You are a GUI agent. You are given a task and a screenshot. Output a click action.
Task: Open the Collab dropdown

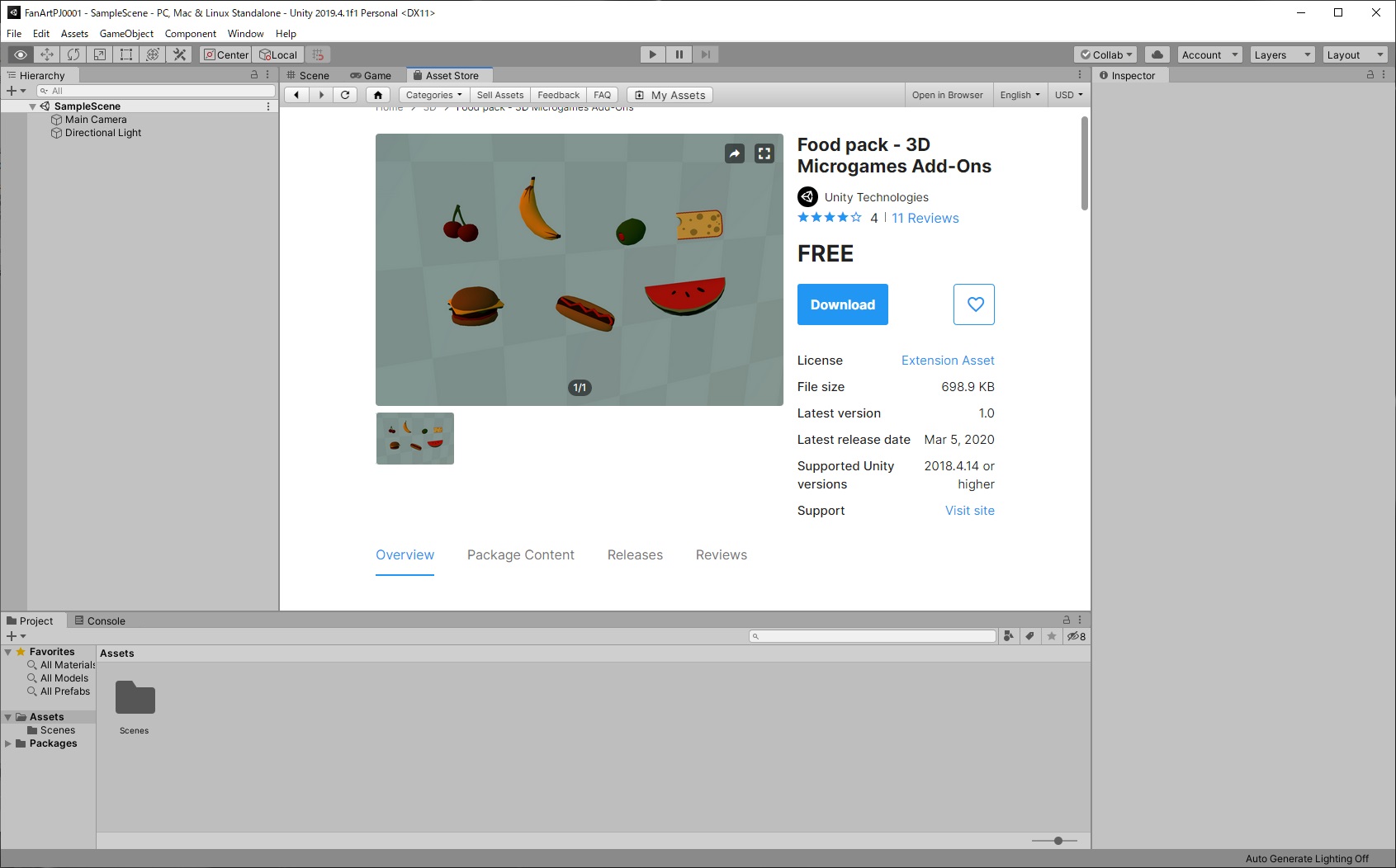[x=1105, y=54]
